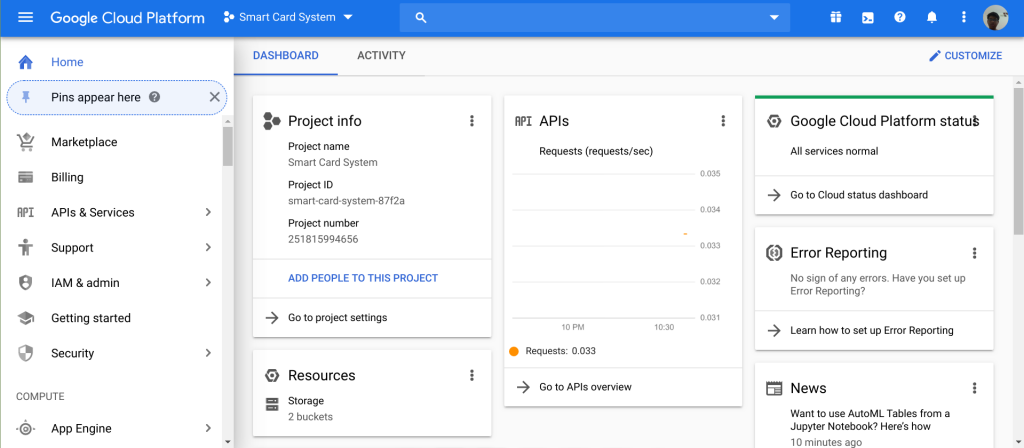The image size is (1024, 448).
Task: Open the gift free trial icon
Action: click(836, 18)
